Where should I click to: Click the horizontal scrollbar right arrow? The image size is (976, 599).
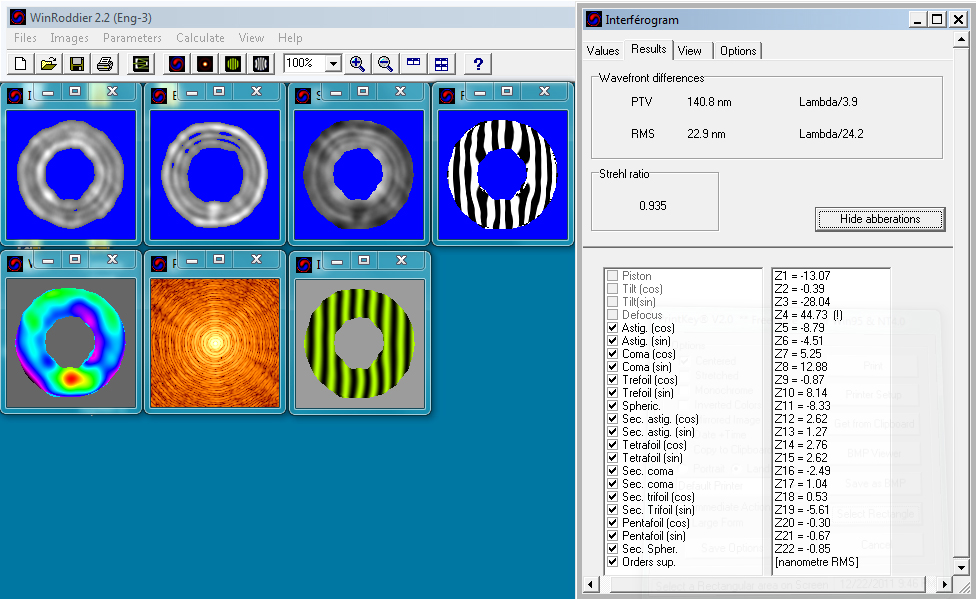945,584
